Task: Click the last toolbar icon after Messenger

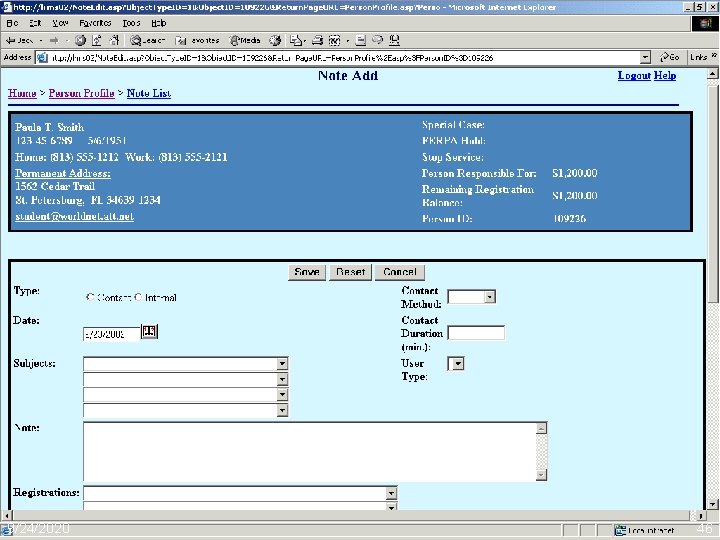Action: 394,40
